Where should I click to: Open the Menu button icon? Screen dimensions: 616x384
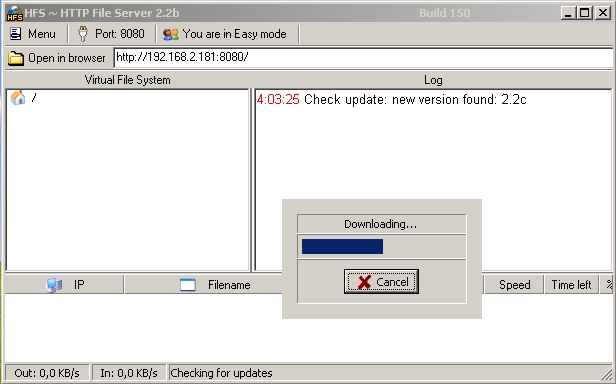point(15,34)
